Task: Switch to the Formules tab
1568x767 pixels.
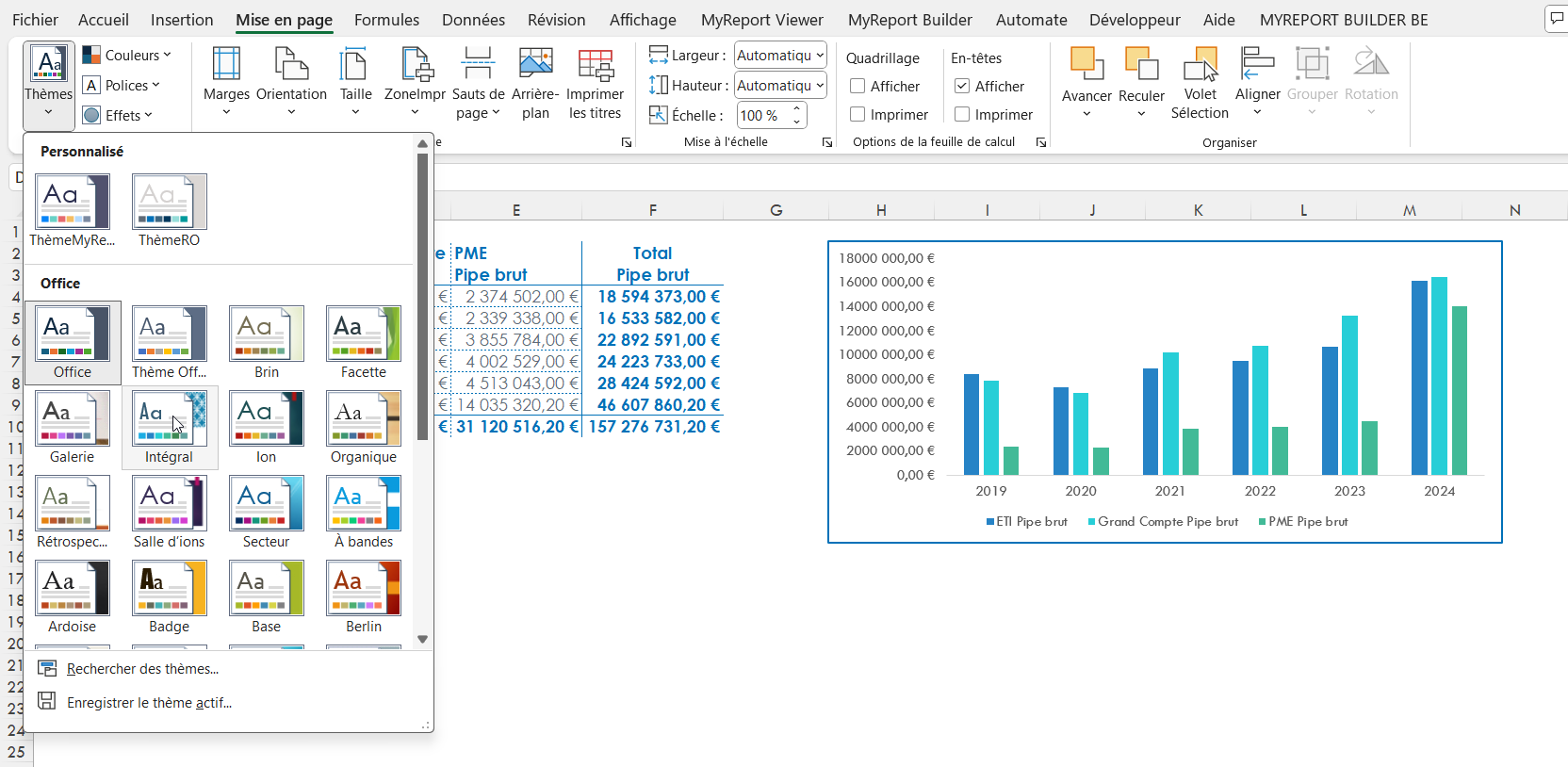Action: click(x=386, y=20)
